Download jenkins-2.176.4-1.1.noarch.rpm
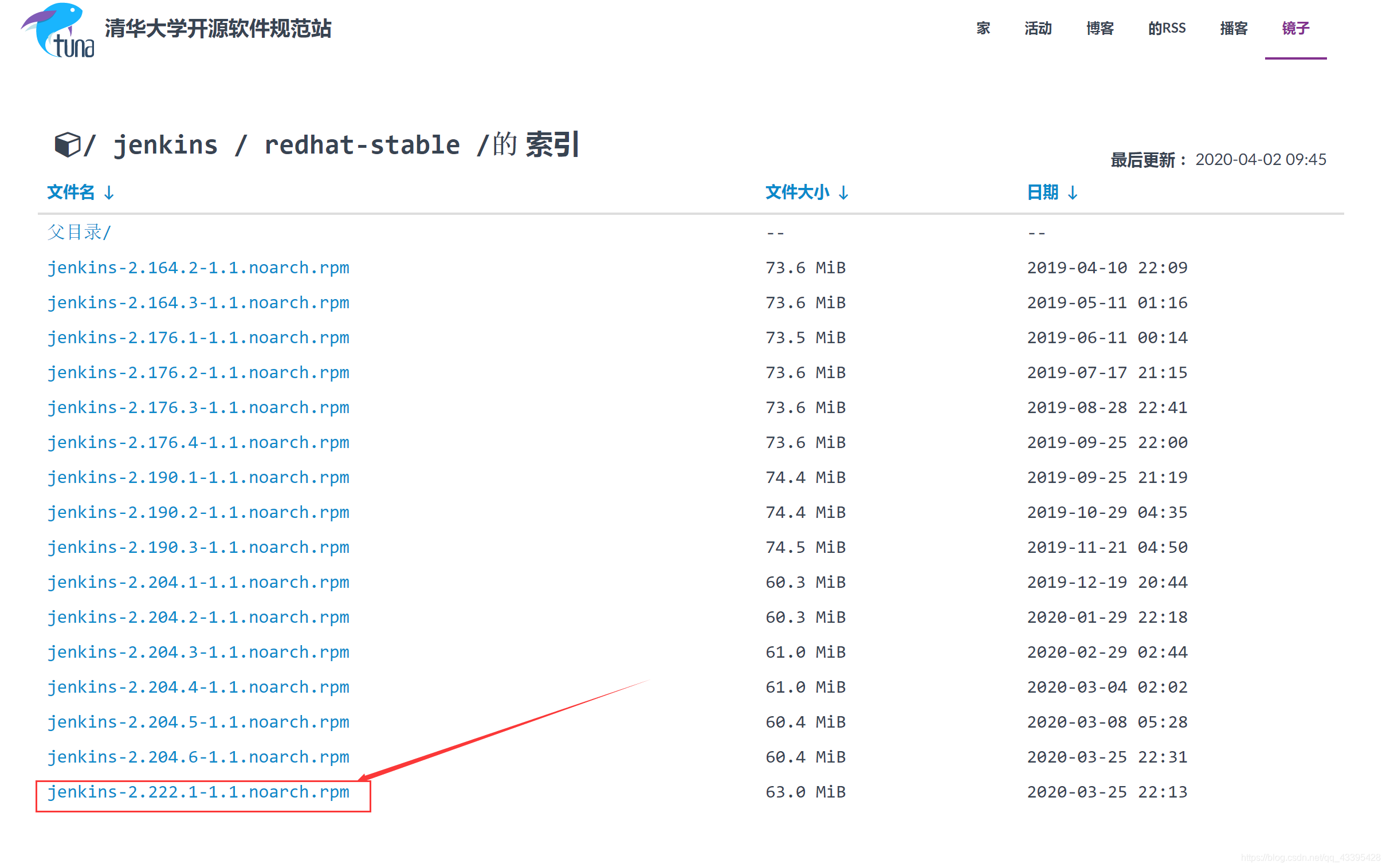Viewport: 1386px width, 868px height. coord(198,443)
